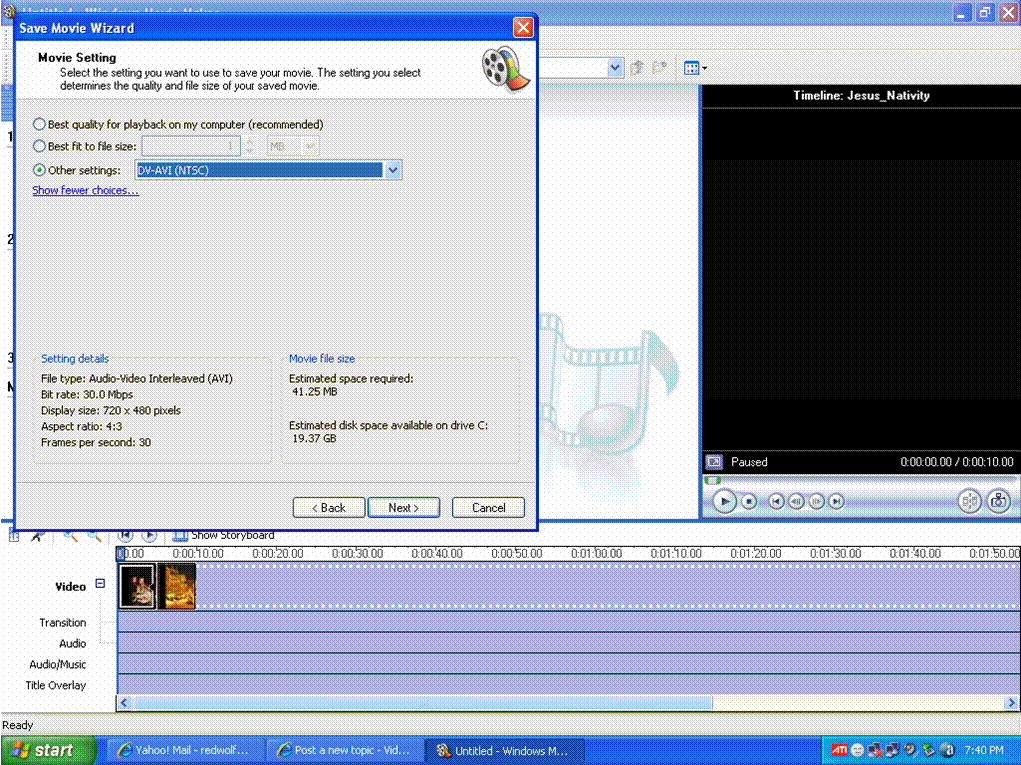This screenshot has height=765, width=1021.
Task: Select first nativity clip on Video track
Action: tap(137, 587)
